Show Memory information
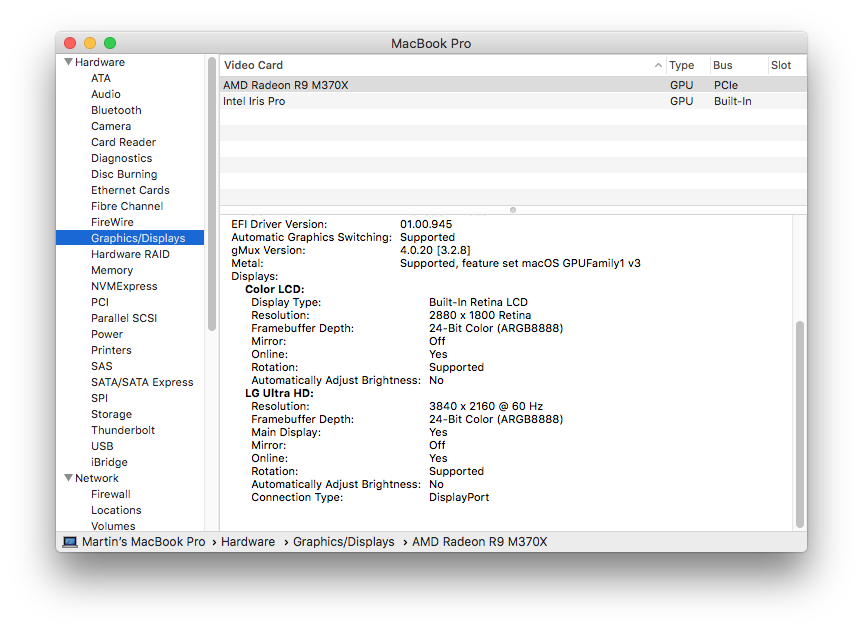This screenshot has width=863, height=632. 112,270
